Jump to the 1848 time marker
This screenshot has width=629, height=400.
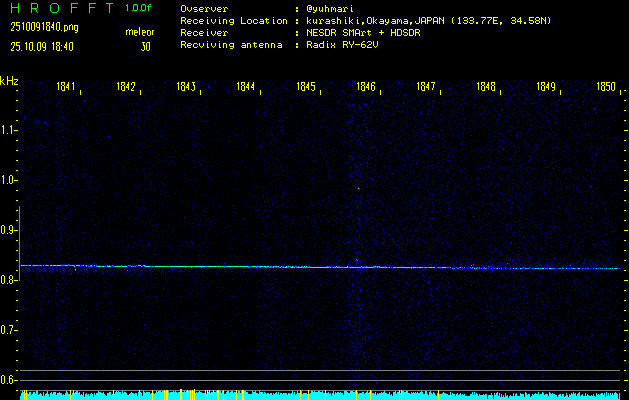[486, 87]
